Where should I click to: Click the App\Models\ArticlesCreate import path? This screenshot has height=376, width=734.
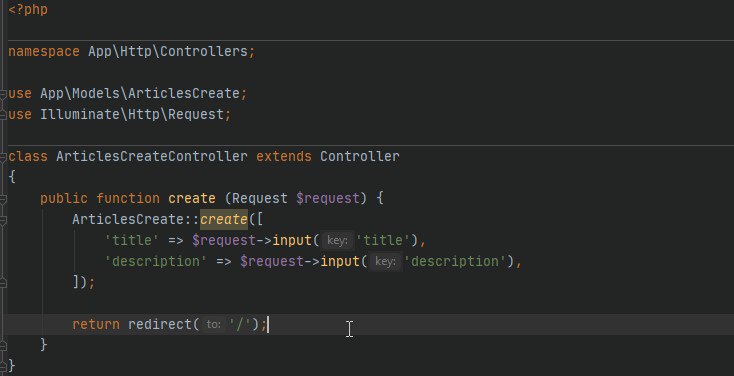140,94
